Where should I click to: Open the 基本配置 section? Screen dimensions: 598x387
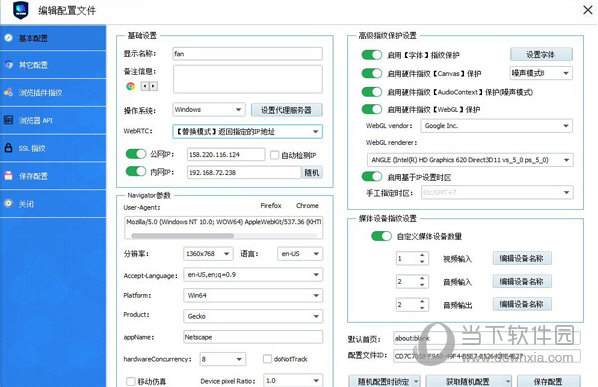[x=53, y=38]
